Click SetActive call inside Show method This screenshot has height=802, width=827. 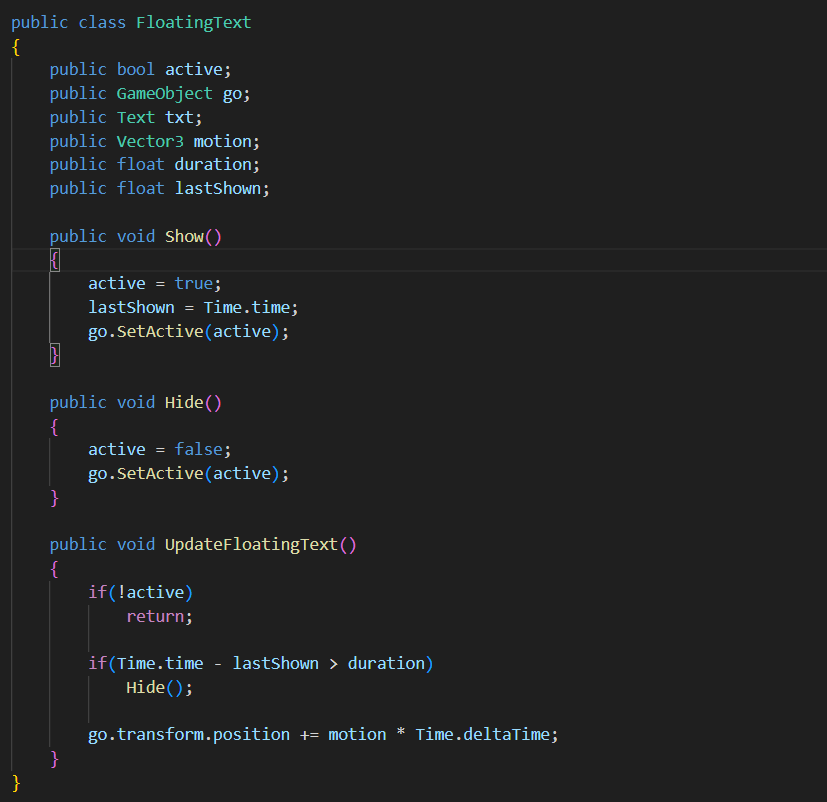[160, 331]
